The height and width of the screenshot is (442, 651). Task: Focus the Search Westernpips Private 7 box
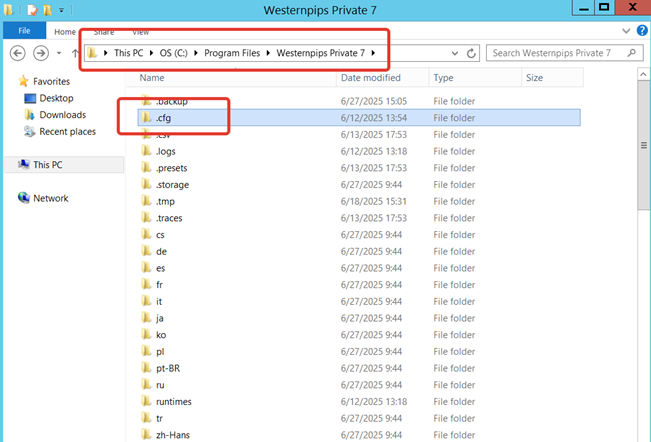point(564,53)
